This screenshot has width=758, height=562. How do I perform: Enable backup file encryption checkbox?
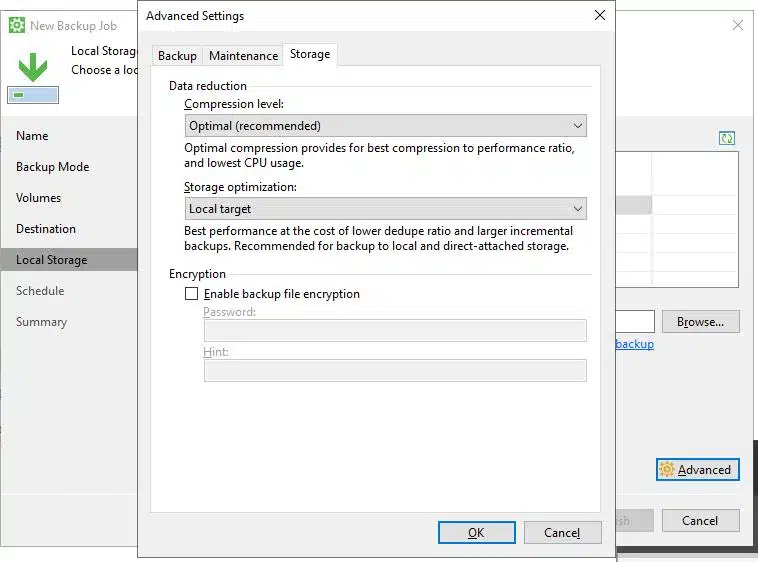(x=192, y=294)
